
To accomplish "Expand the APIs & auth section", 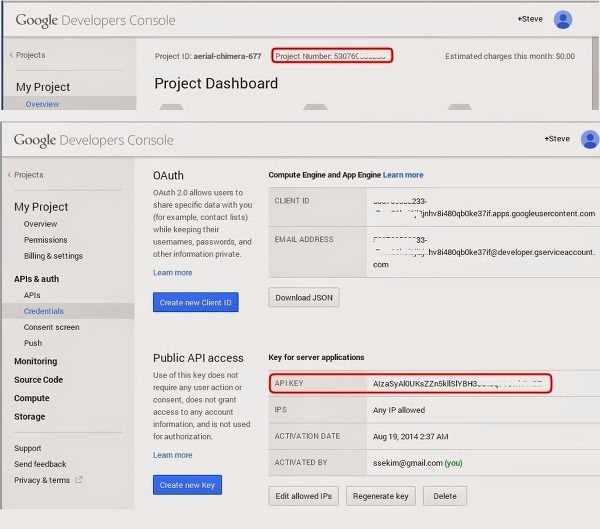I will click(x=36, y=279).
